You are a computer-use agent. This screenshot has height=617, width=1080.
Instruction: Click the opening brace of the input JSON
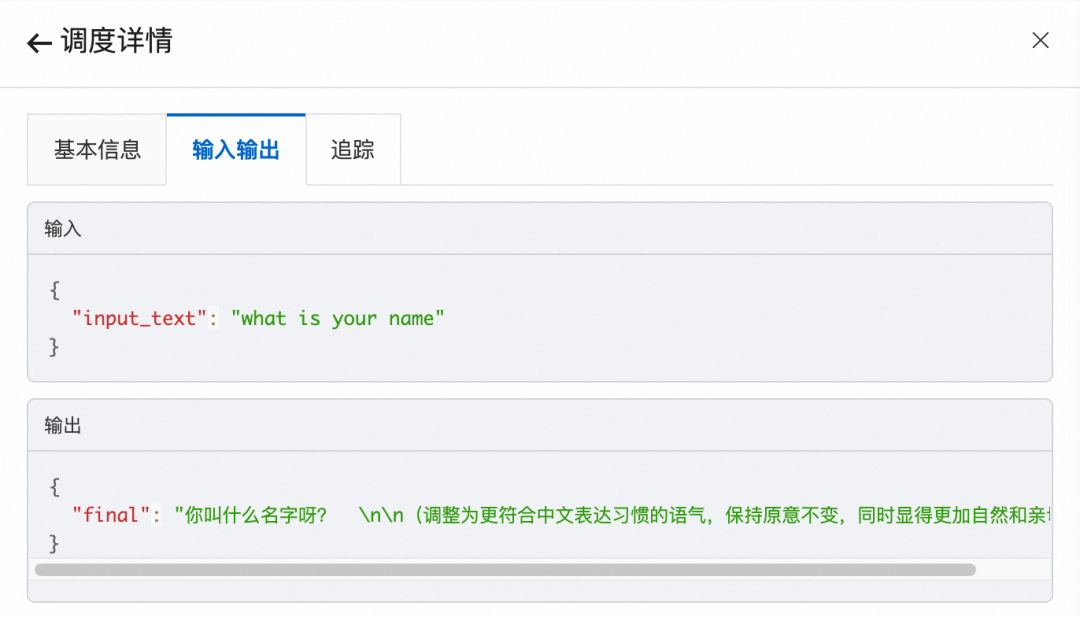click(54, 291)
